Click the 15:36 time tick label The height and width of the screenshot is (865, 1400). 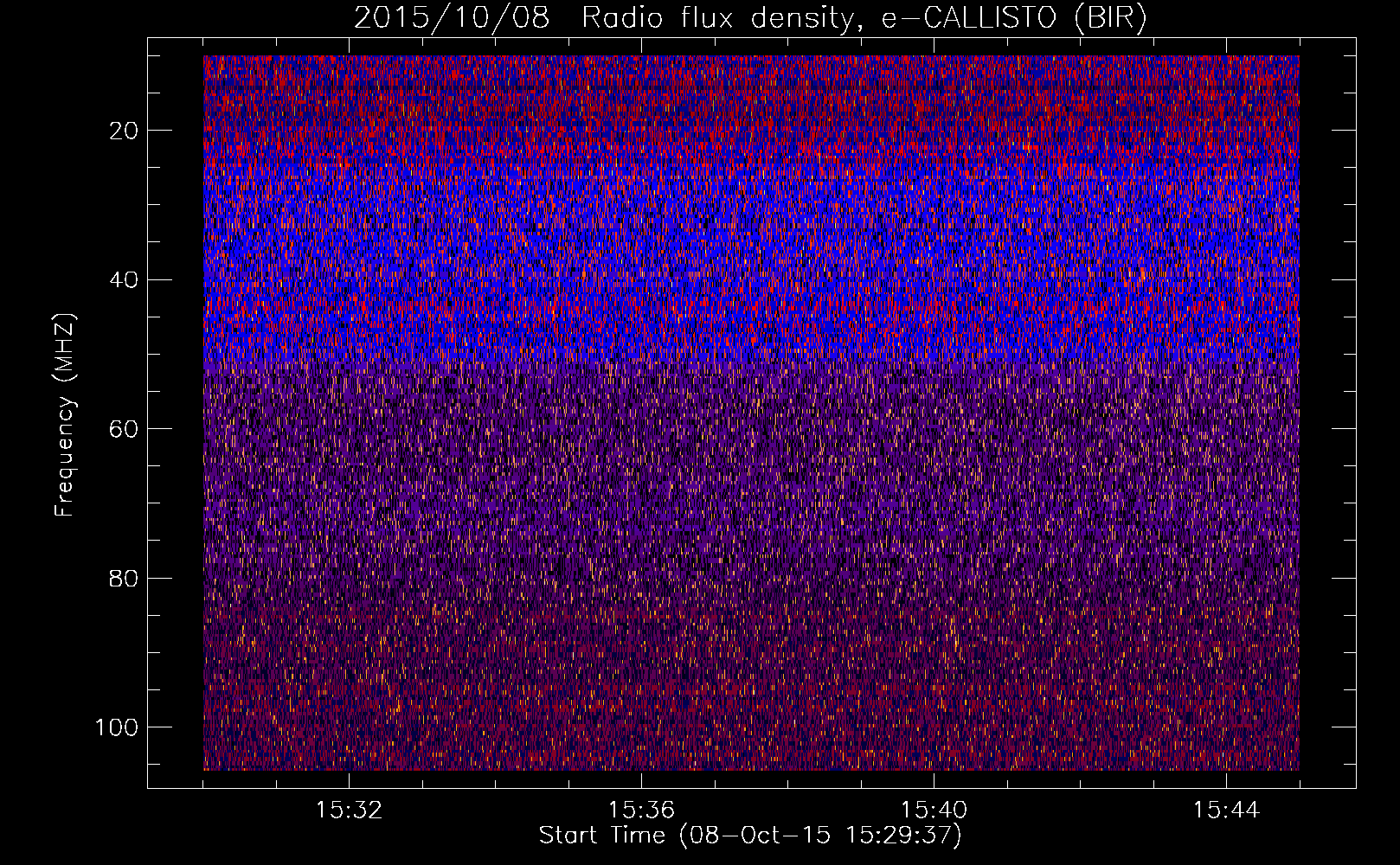(641, 810)
